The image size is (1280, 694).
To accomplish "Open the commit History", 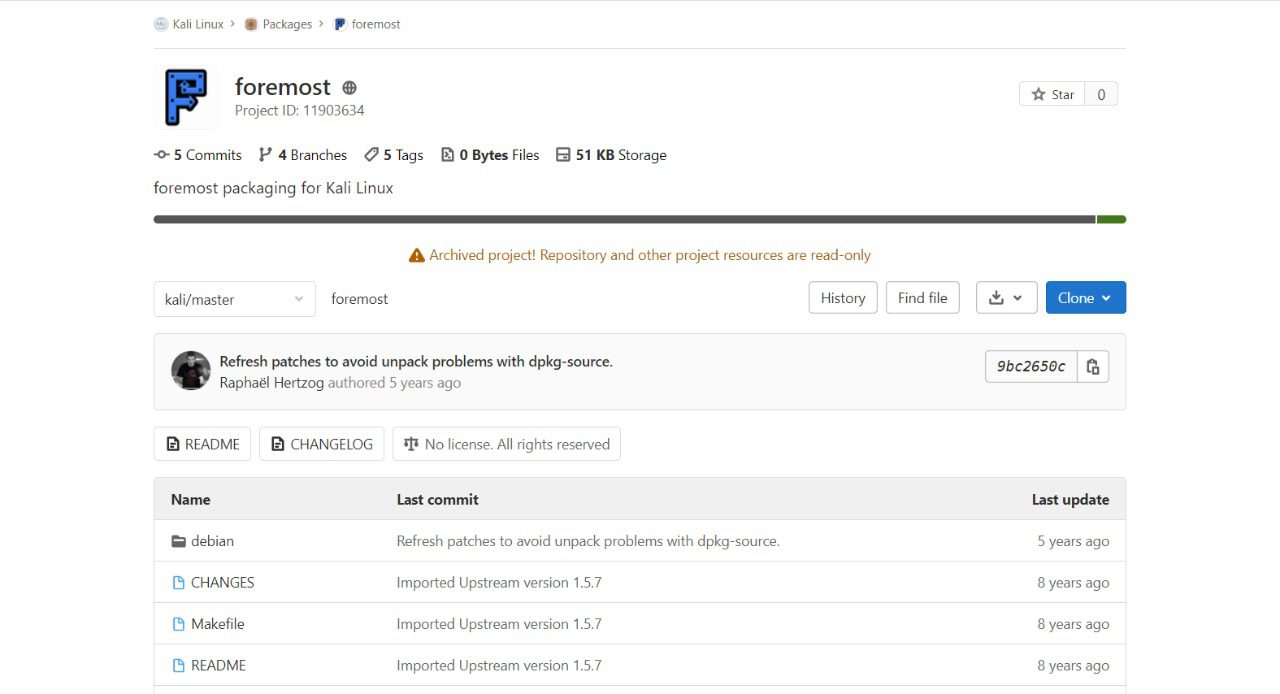I will point(842,297).
